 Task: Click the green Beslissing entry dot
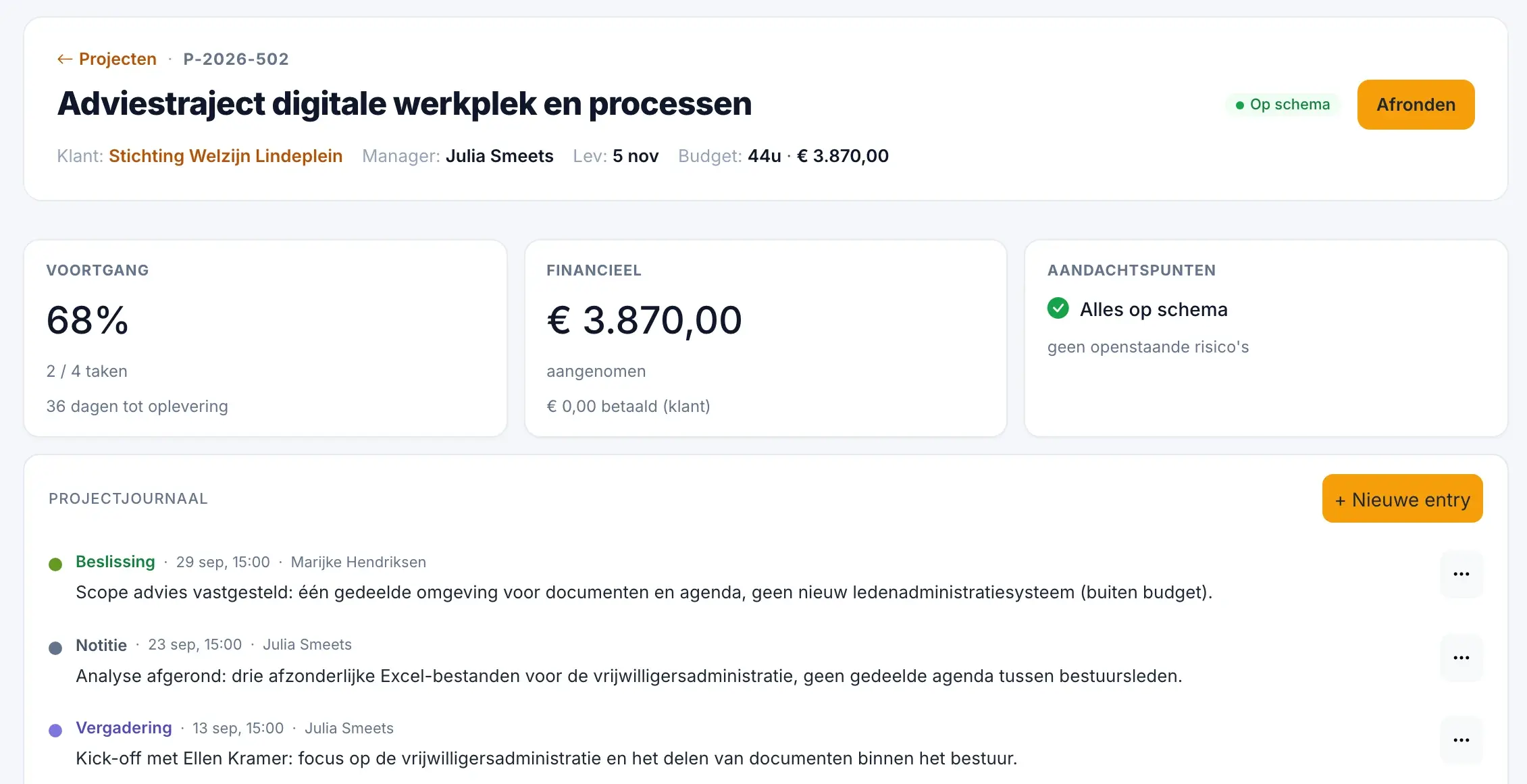(55, 565)
